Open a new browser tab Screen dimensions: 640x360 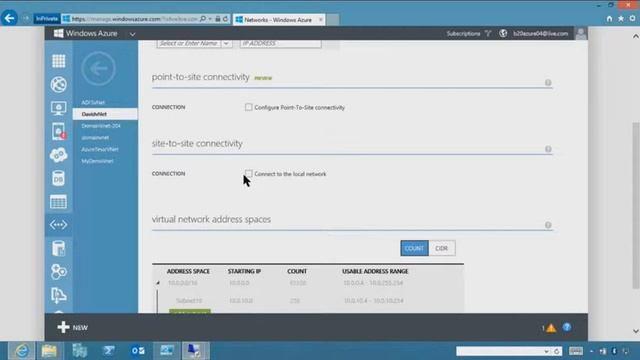(333, 20)
